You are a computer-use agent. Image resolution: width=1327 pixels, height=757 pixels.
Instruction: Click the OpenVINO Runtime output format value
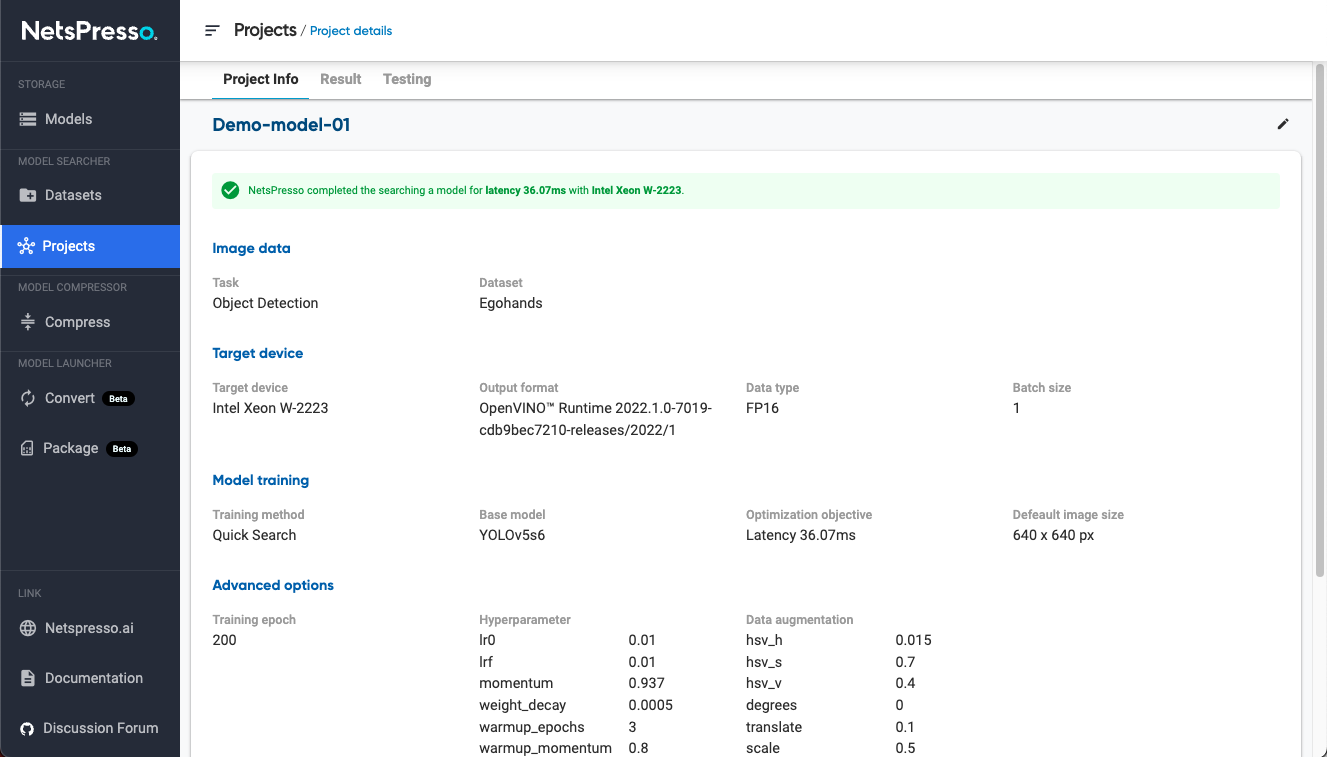click(595, 419)
